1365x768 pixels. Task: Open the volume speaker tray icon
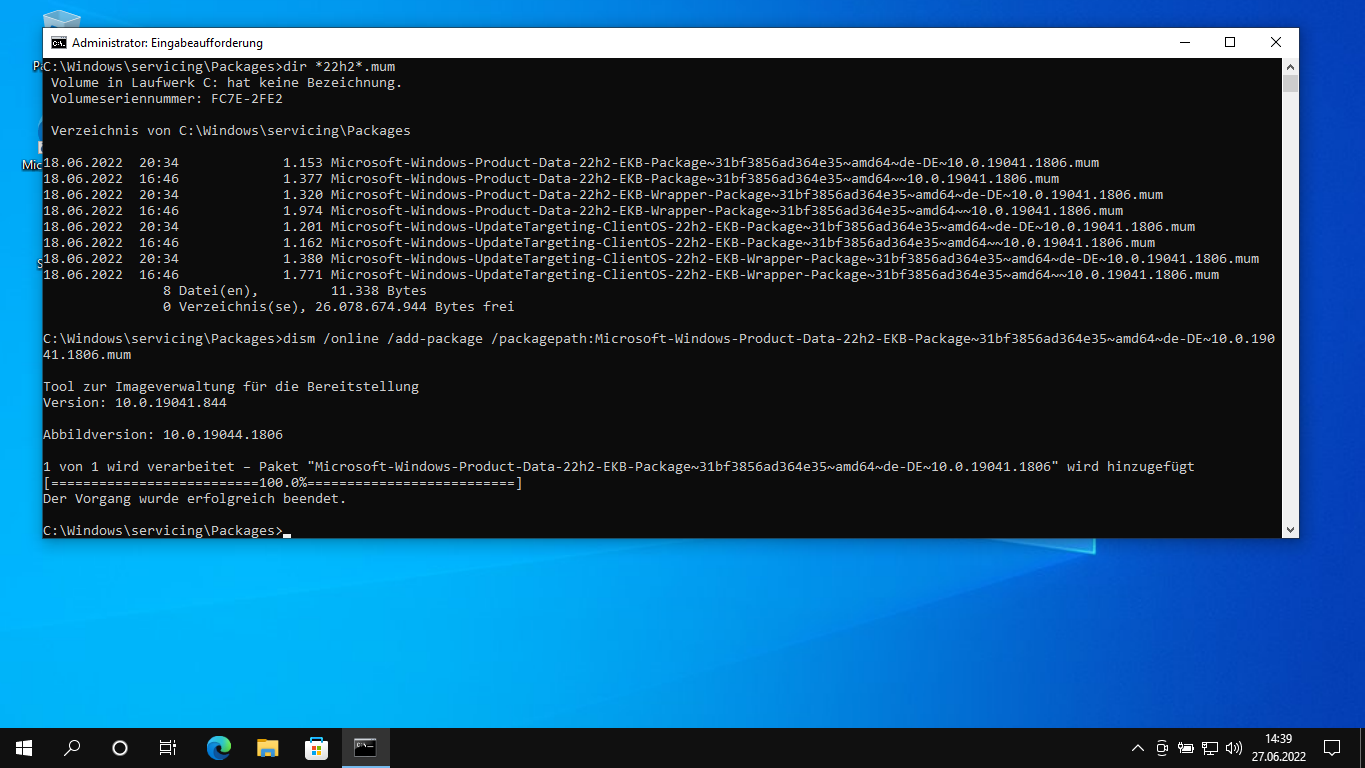(1234, 748)
